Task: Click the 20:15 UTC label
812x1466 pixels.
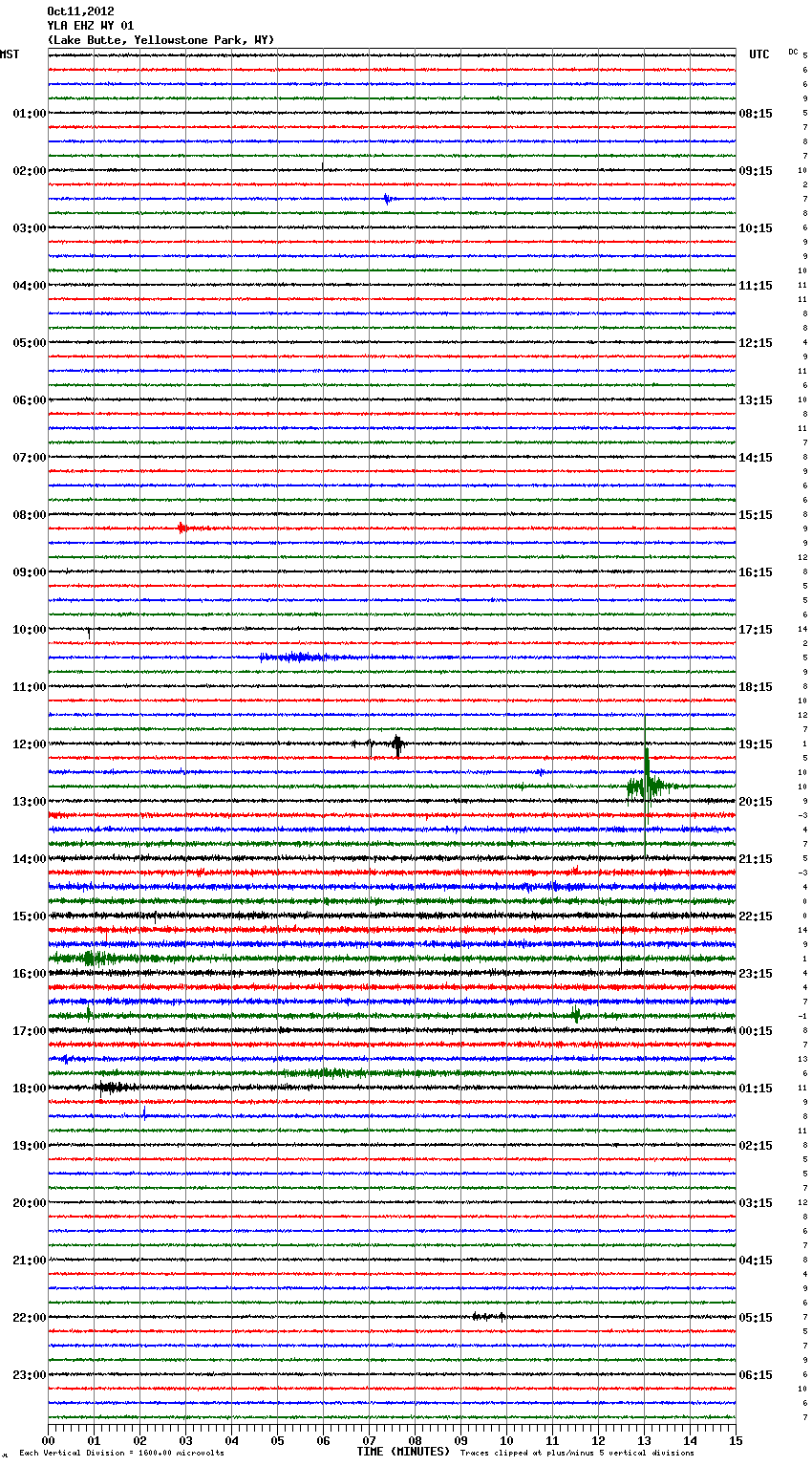Action: pyautogui.click(x=756, y=802)
